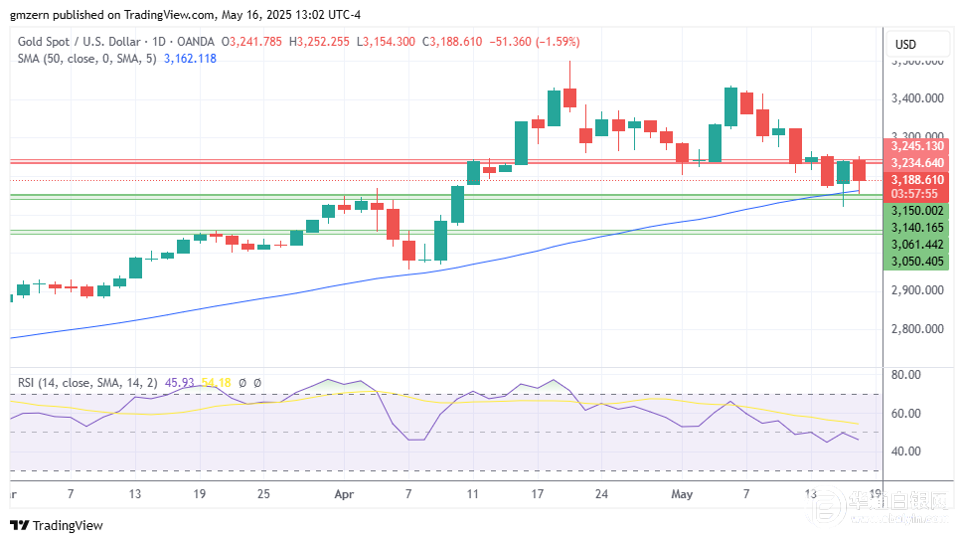This screenshot has height=544, width=964.
Task: Click the SMA value 3,162.118
Action: coord(188,58)
